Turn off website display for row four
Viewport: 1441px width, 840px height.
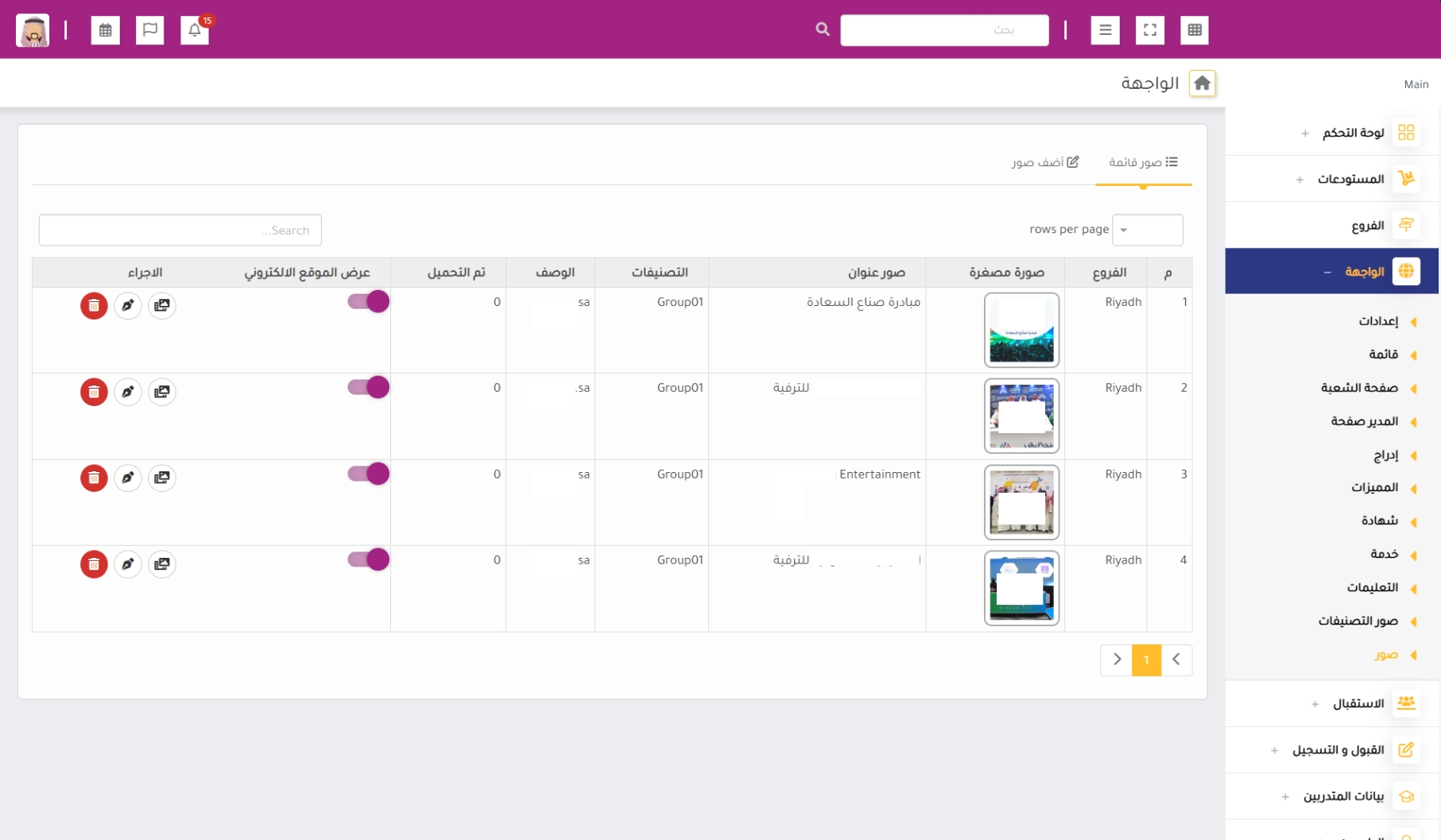(368, 559)
